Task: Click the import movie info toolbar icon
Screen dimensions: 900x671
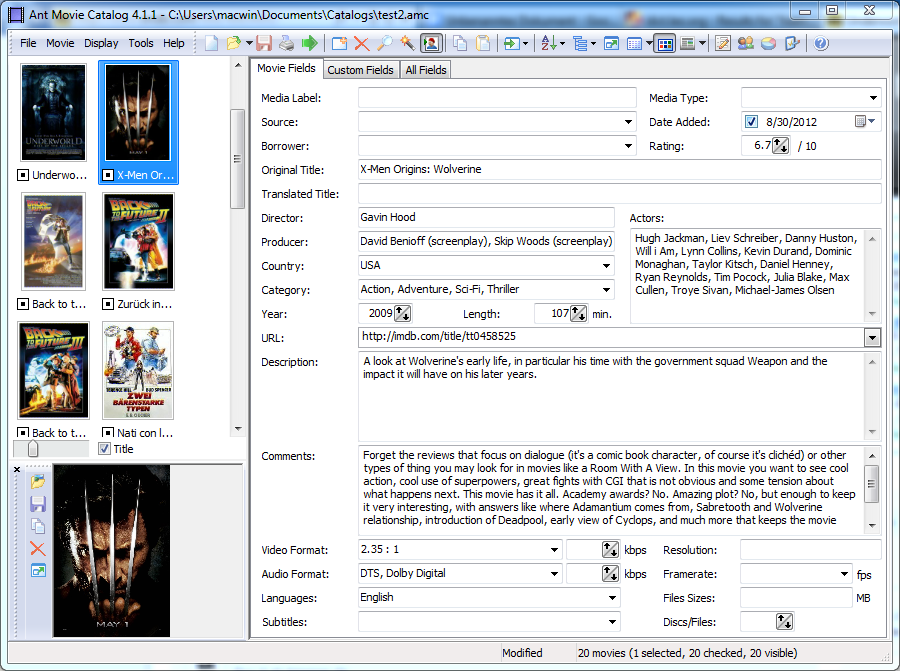Action: [x=511, y=44]
